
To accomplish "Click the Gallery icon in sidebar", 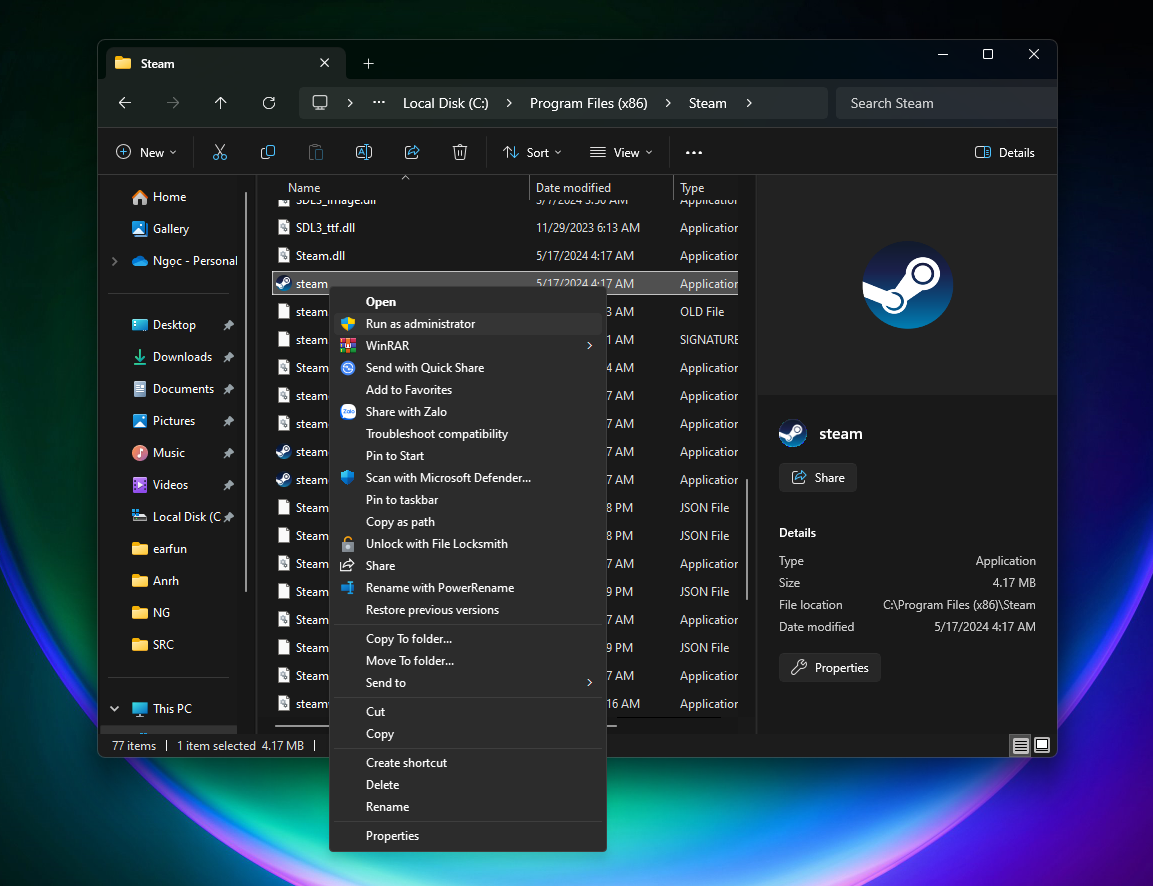I will [140, 229].
